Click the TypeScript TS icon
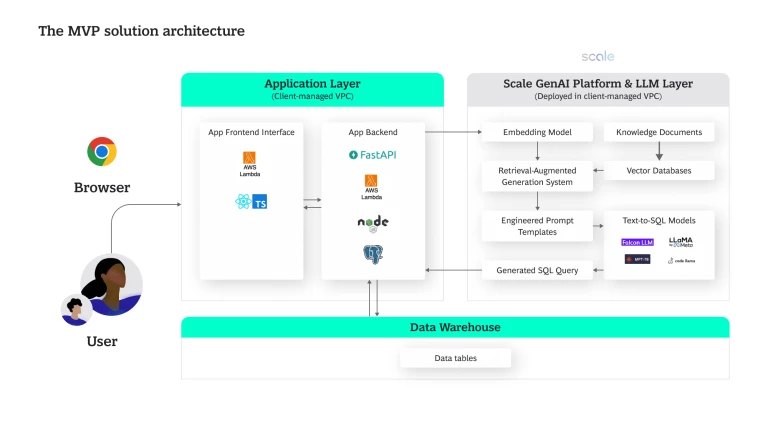The height and width of the screenshot is (432, 768). click(x=260, y=202)
